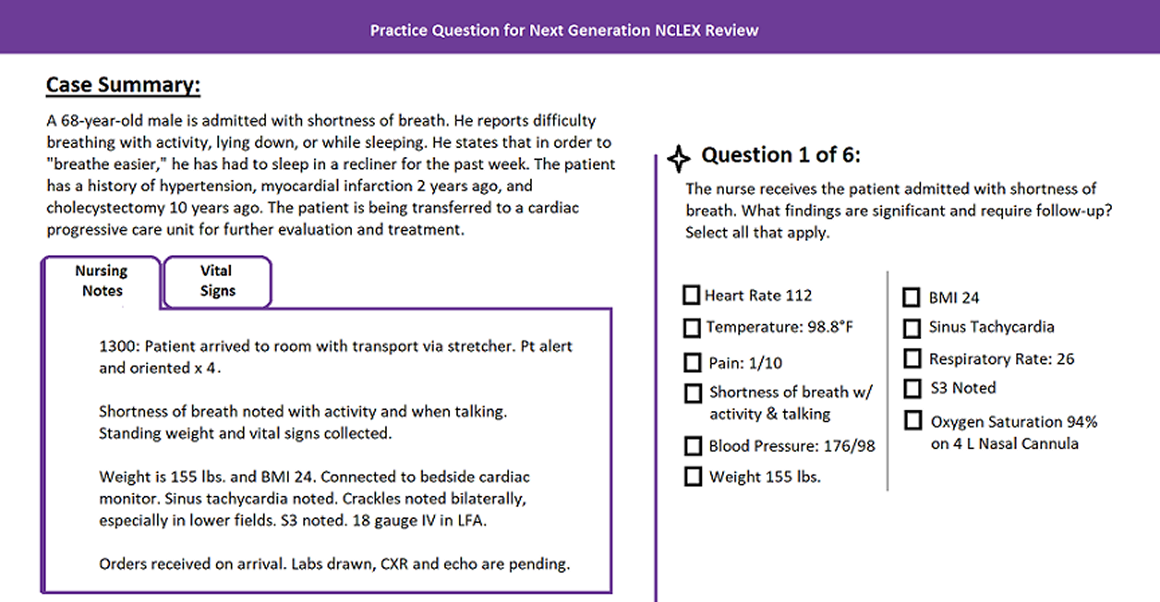
Task: Check Respiratory Rate: 26 checkbox
Action: (x=912, y=358)
